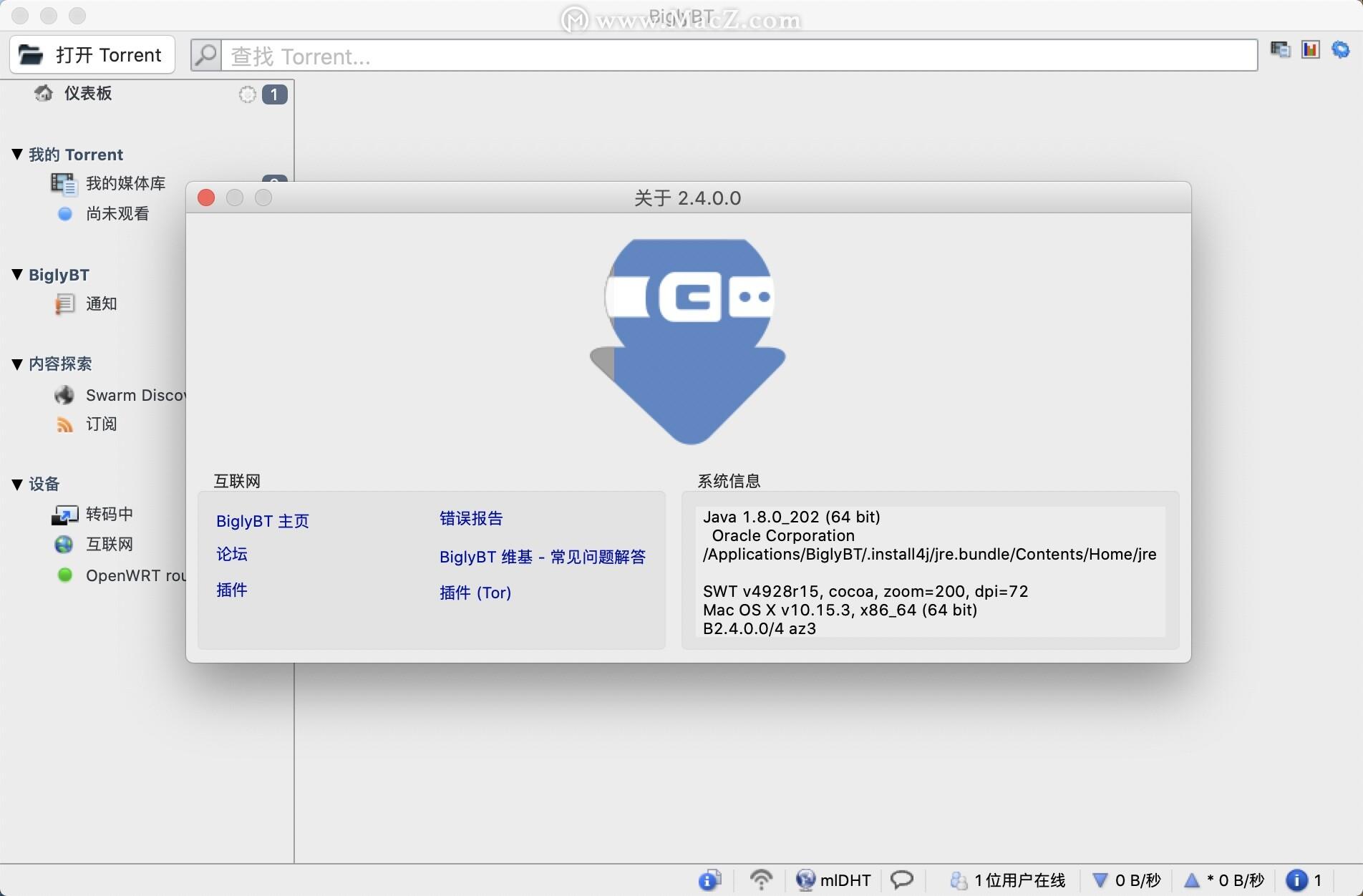Click the red-blue chart icon in top-right toolbar

1310,49
